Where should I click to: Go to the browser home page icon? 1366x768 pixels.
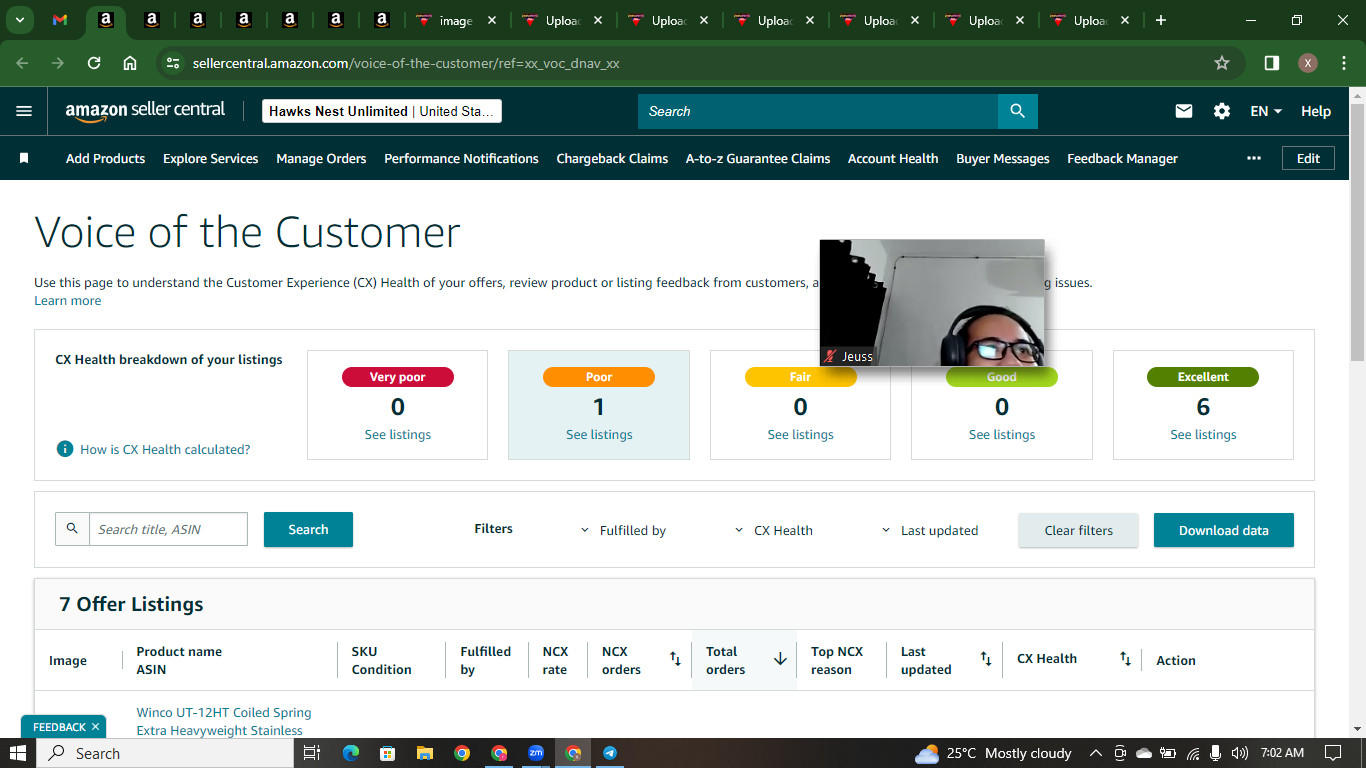(x=130, y=63)
